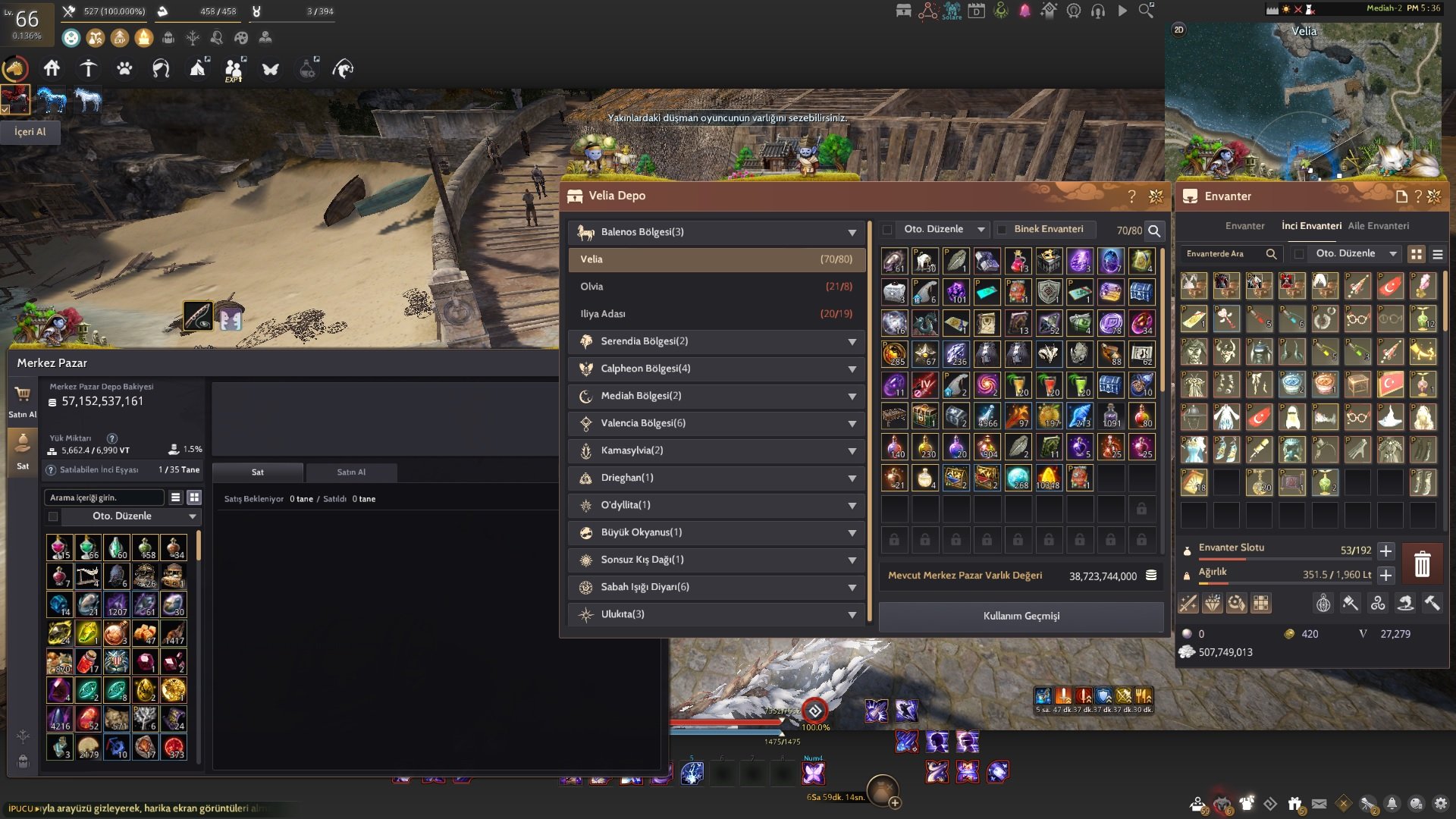
Task: Switch to the Aile Envanteri tab
Action: point(1378,226)
